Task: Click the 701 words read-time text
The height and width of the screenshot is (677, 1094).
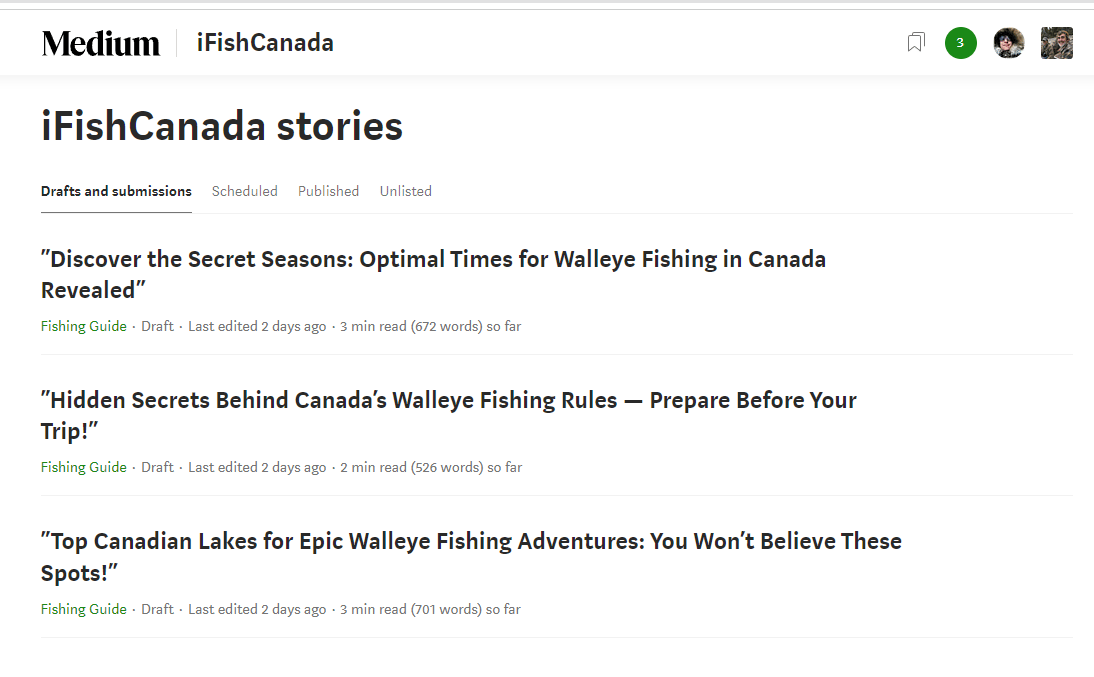Action: tap(430, 609)
